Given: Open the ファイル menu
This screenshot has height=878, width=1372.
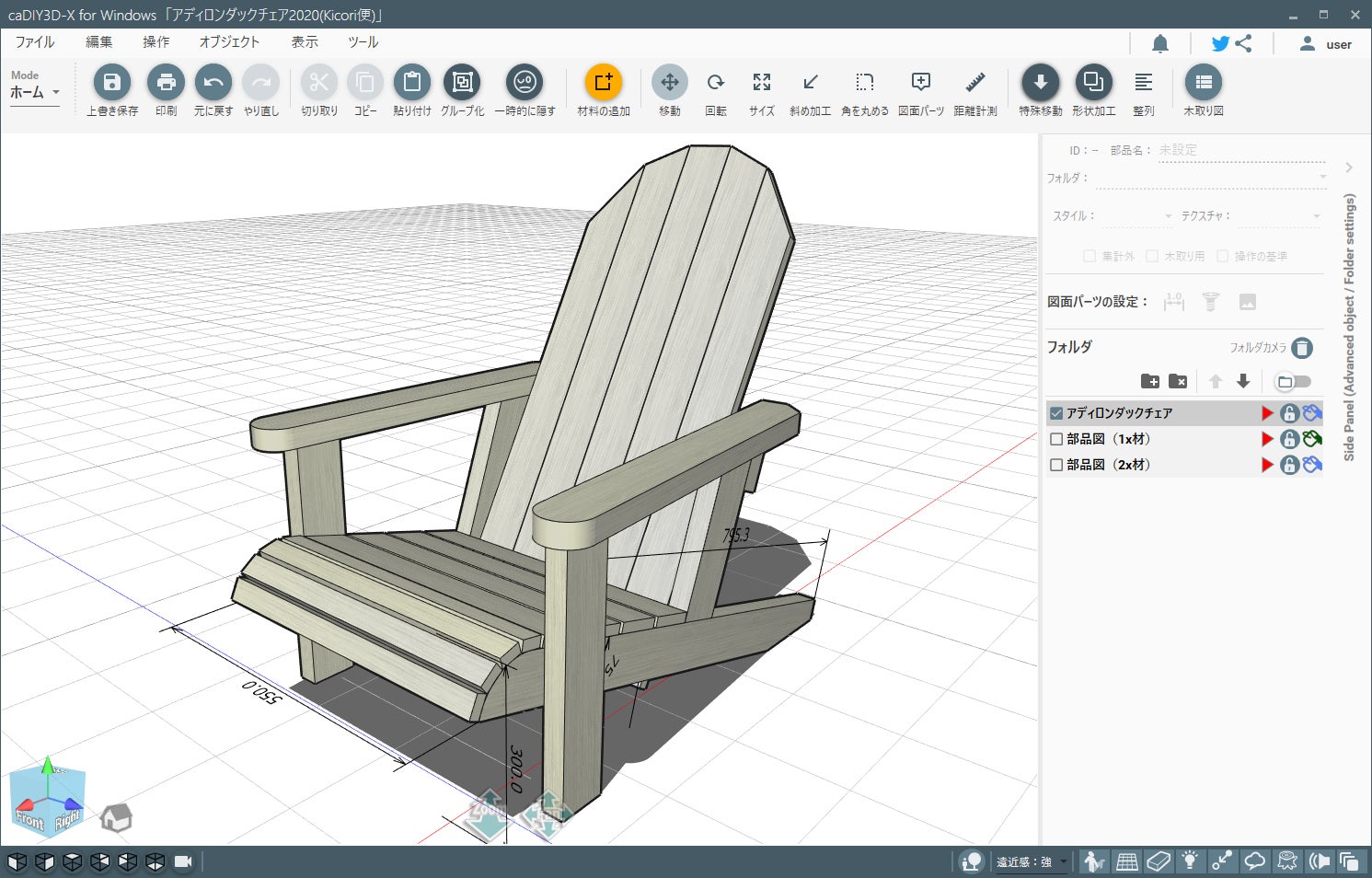Looking at the screenshot, I should 35,42.
